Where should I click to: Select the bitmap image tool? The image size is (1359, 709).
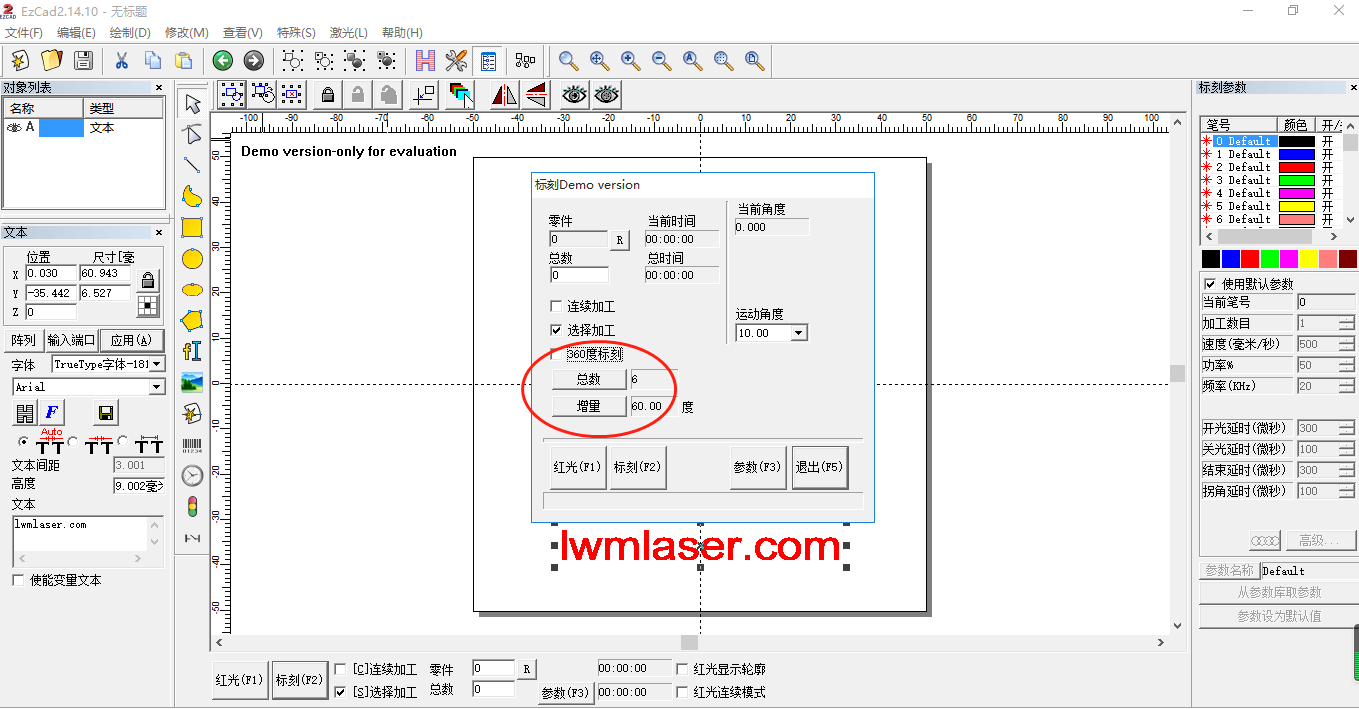(192, 382)
